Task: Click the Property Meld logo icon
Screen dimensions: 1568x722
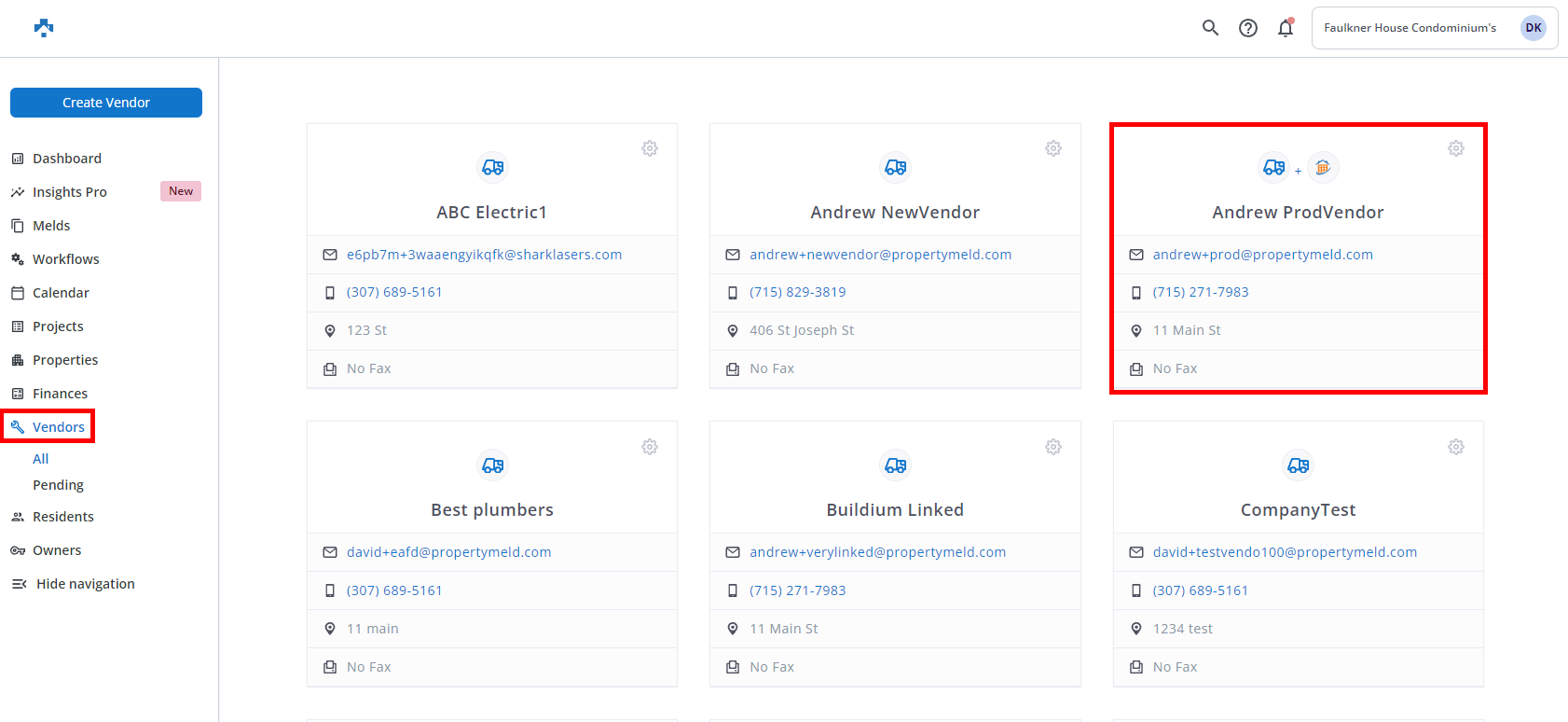Action: tap(44, 28)
